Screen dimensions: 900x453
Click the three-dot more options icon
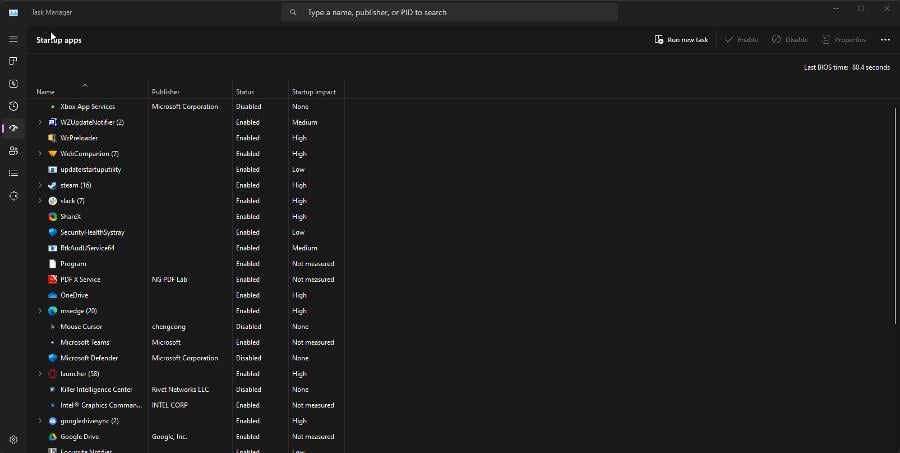coord(885,40)
